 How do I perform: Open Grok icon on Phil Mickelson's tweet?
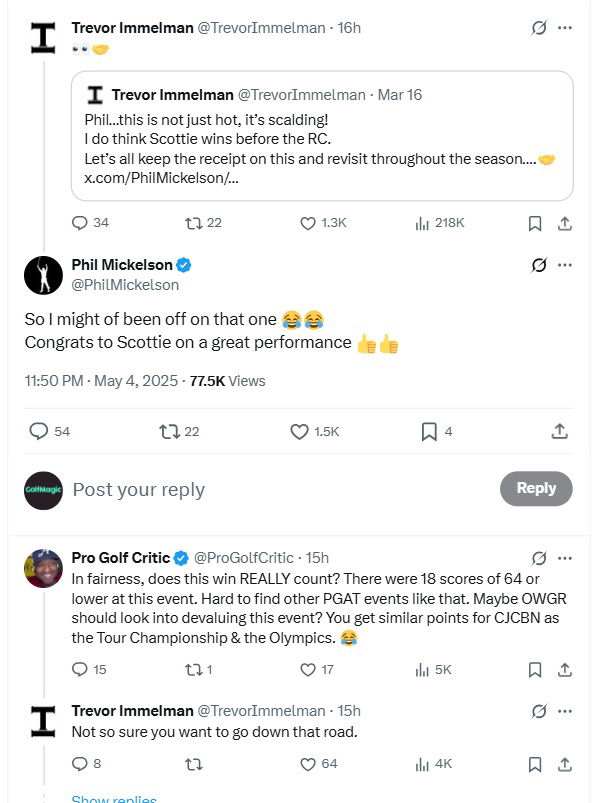(539, 265)
